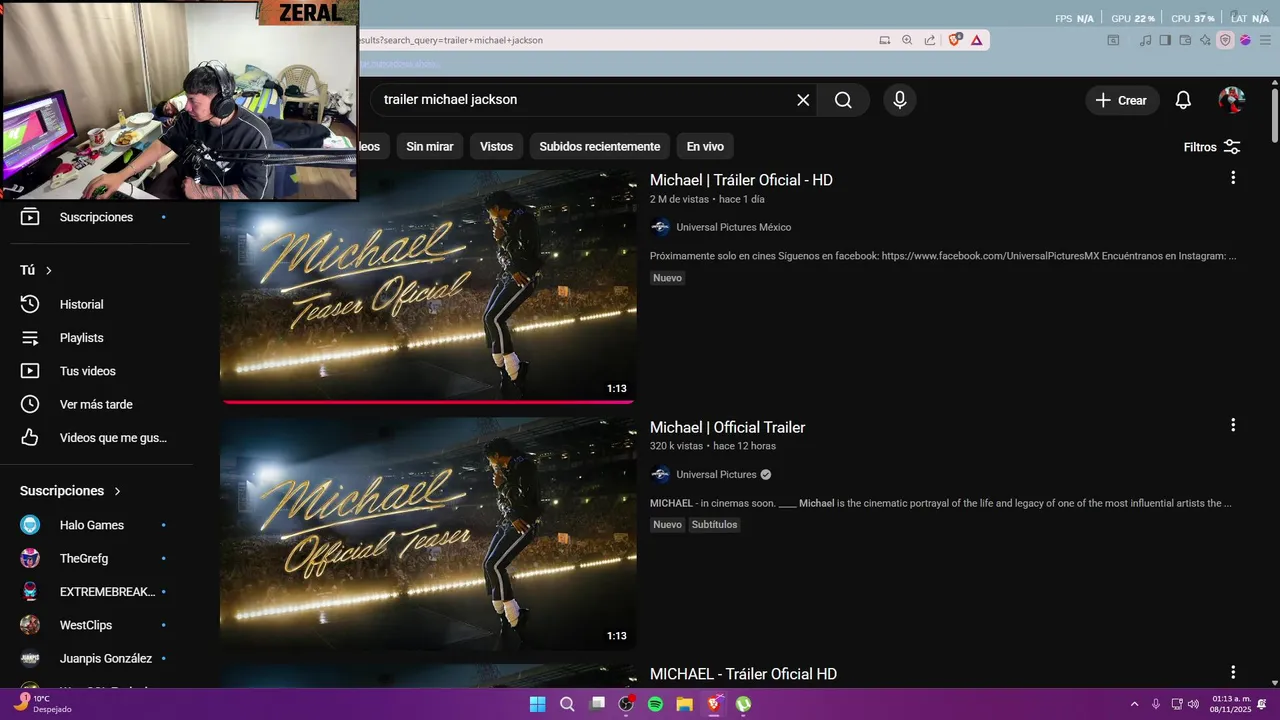The image size is (1280, 720).
Task: Open Brave Shields lion icon
Action: click(x=955, y=40)
